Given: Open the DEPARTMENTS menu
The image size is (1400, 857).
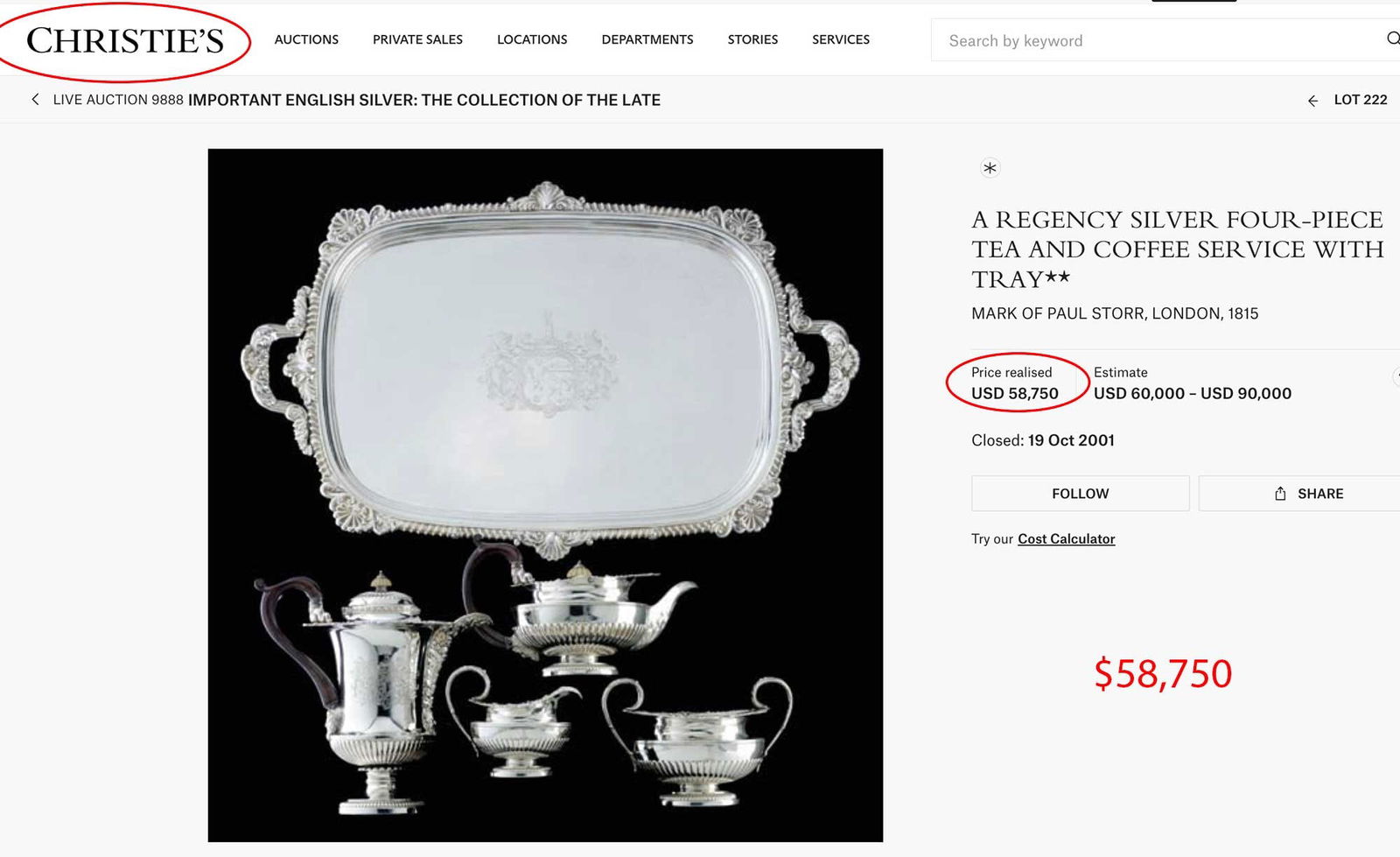Looking at the screenshot, I should pos(647,39).
